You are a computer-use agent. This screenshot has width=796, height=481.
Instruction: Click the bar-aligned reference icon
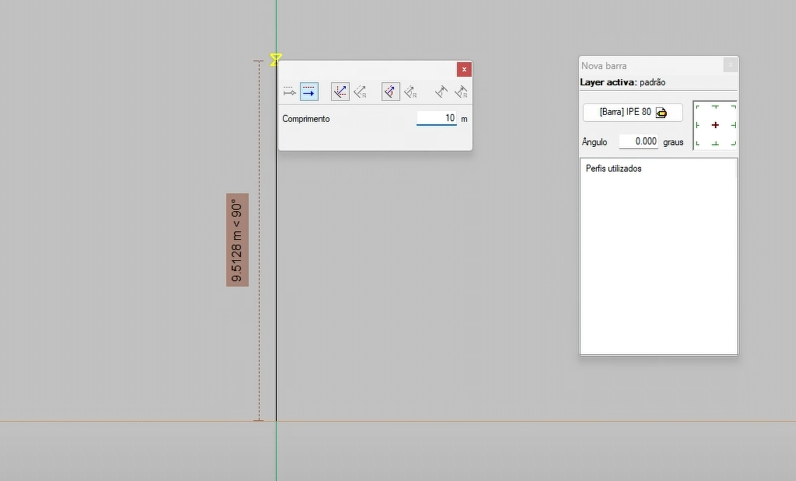pos(440,92)
